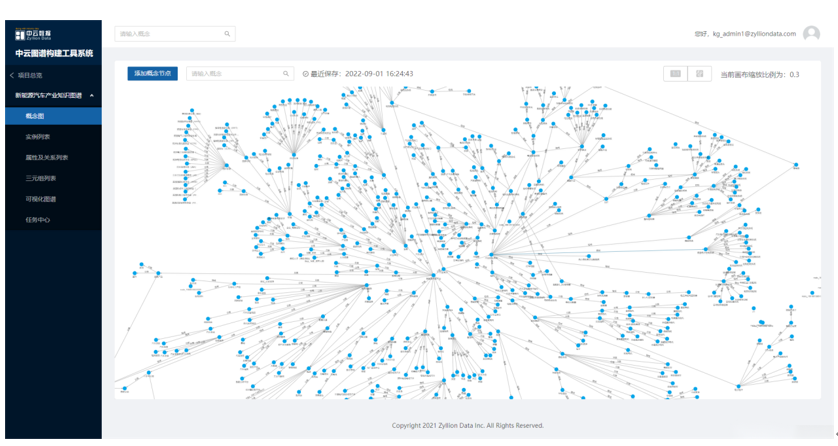Open the 三元组列表 sidebar entry
This screenshot has height=446, width=838.
click(x=41, y=178)
